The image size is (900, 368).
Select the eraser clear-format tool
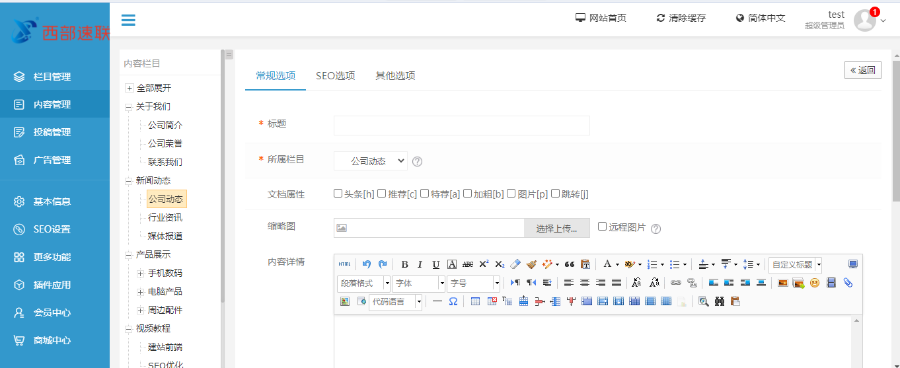[x=515, y=265]
